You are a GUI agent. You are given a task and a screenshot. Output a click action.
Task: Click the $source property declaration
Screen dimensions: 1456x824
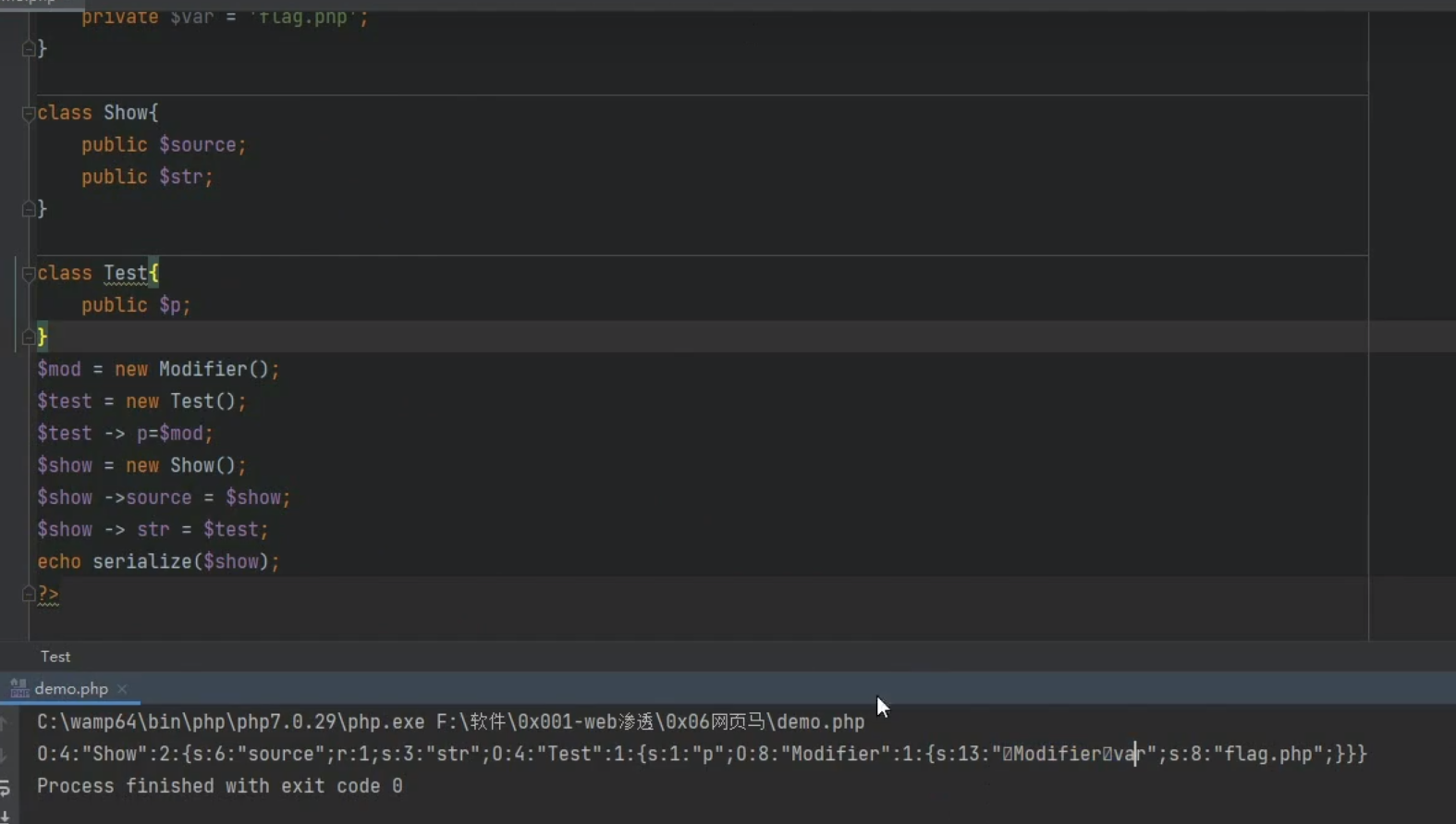(197, 145)
